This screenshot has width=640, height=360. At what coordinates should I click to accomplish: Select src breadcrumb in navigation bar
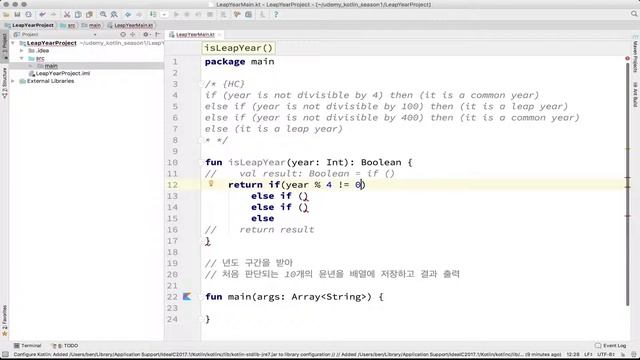point(68,25)
